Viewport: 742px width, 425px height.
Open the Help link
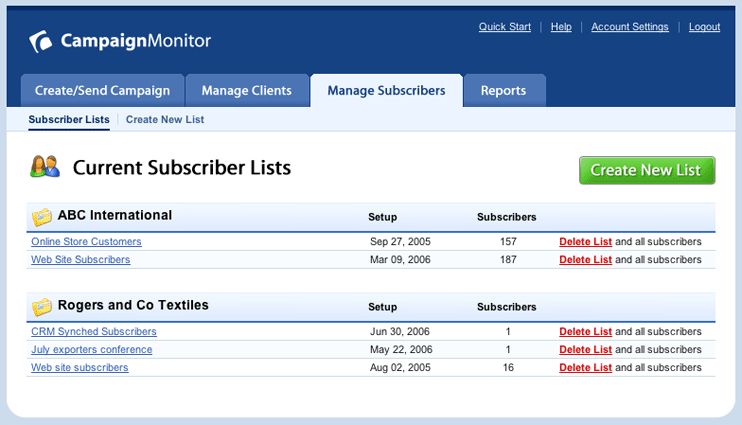[561, 27]
